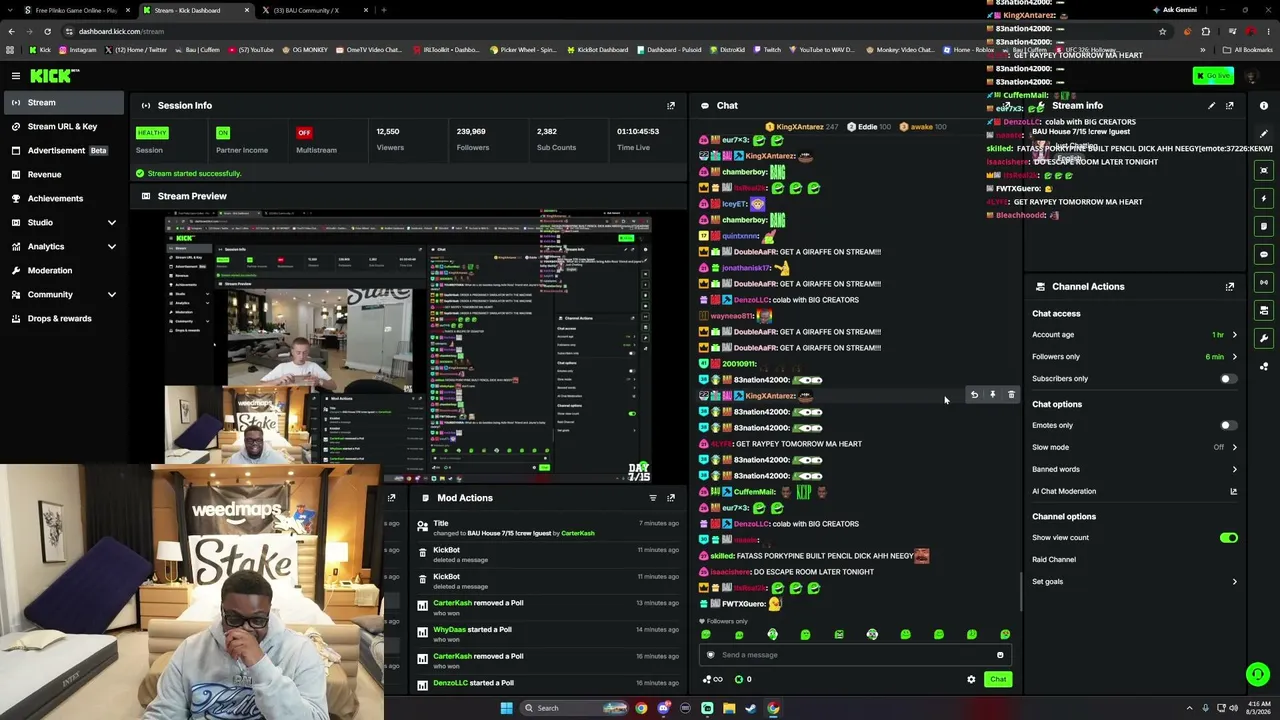Open the Moderation page

point(64,270)
